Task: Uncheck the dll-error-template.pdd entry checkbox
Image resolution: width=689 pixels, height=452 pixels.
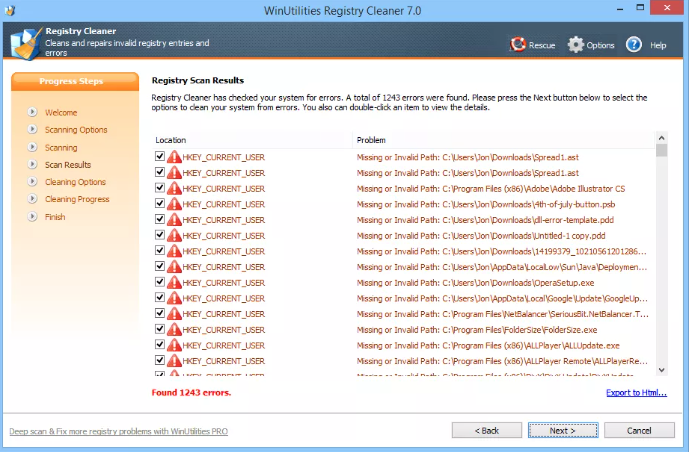Action: (x=160, y=219)
